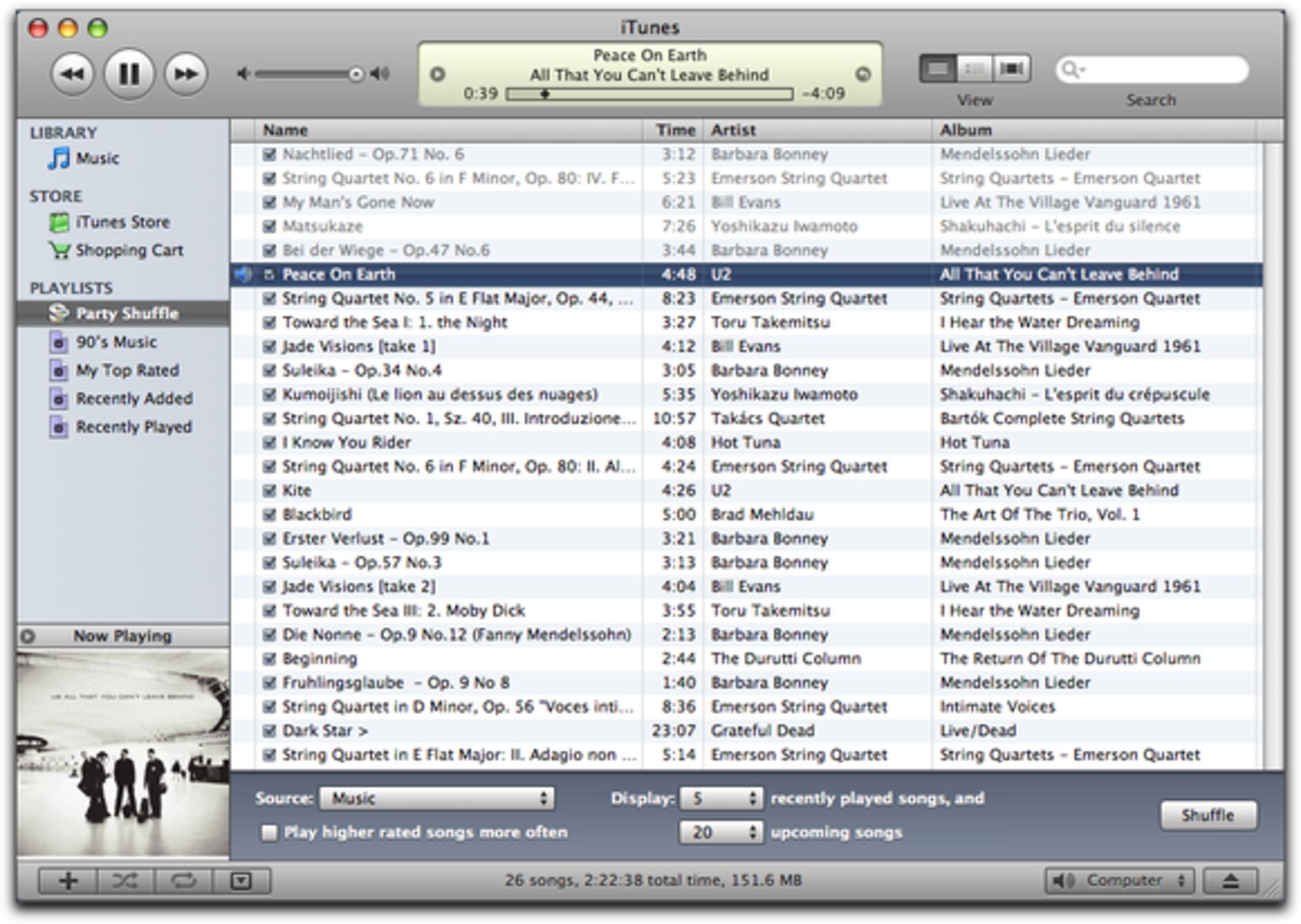Open the recently played songs count dropdown
1301x924 pixels.
click(720, 799)
